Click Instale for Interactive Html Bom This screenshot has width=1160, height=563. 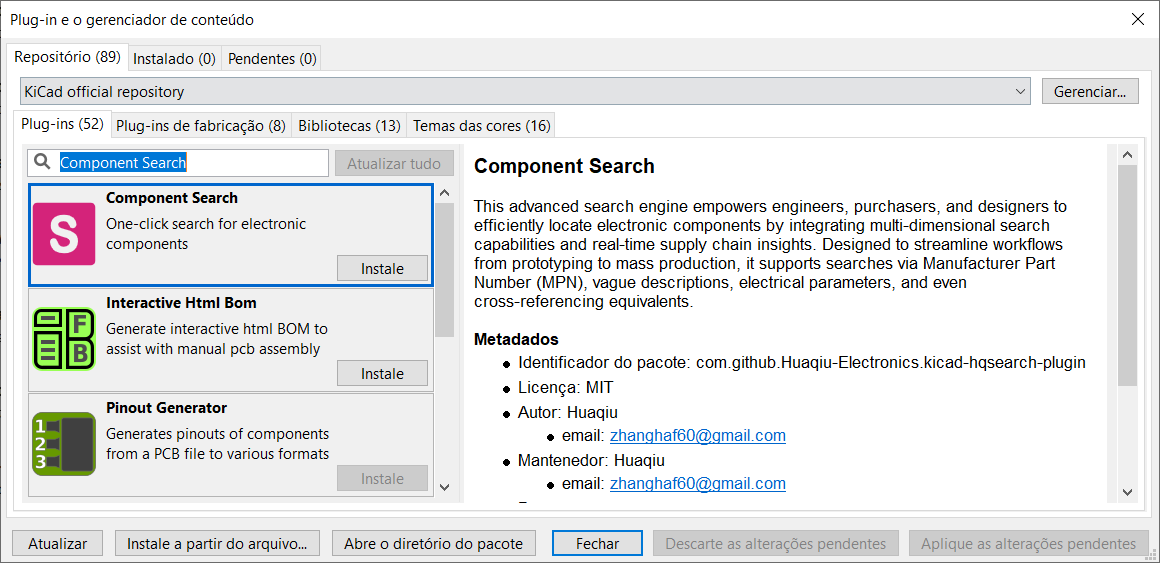click(x=382, y=374)
